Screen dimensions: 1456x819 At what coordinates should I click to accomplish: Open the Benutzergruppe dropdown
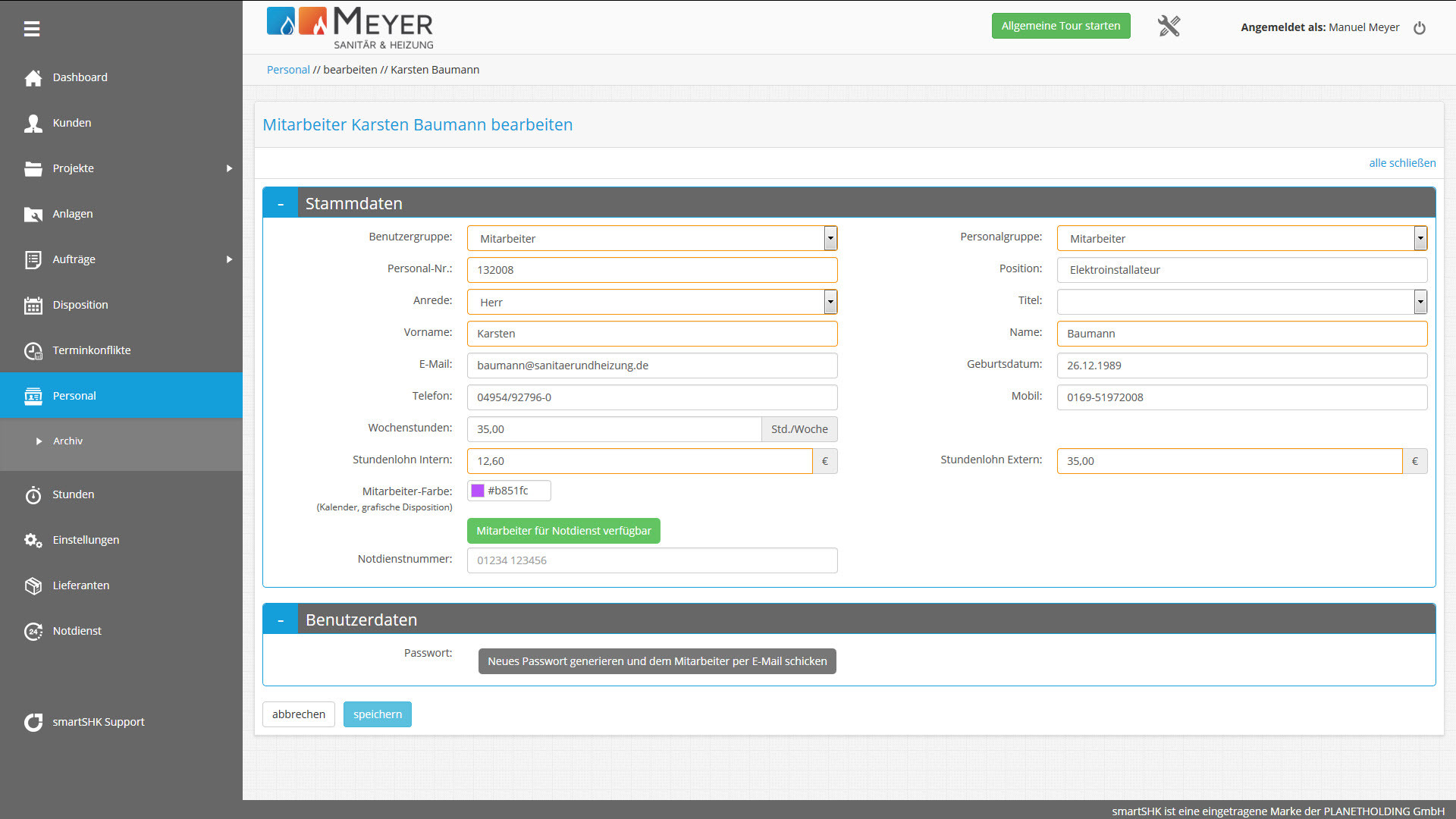[652, 238]
